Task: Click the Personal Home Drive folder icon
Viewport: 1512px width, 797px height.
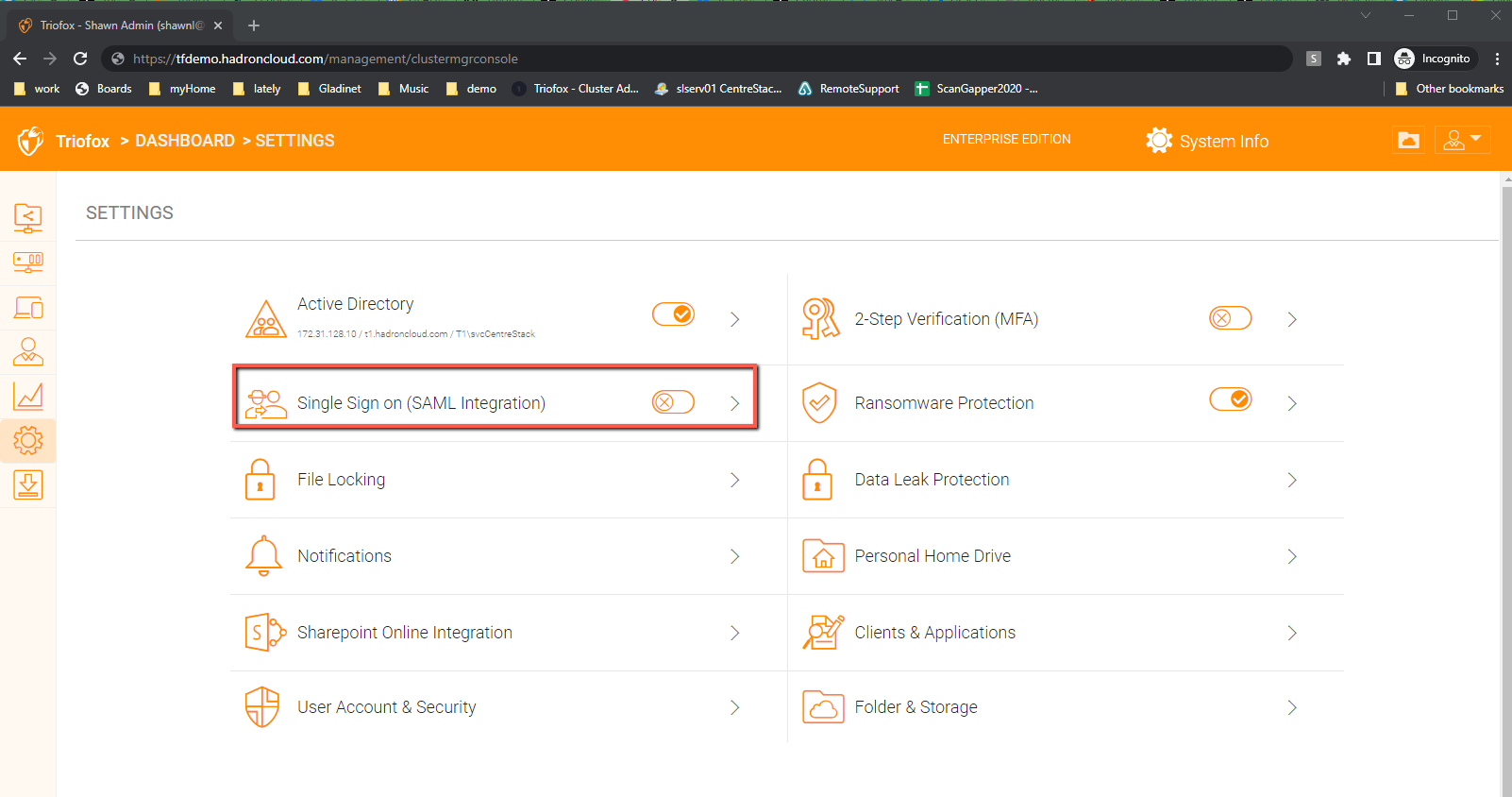Action: 823,556
